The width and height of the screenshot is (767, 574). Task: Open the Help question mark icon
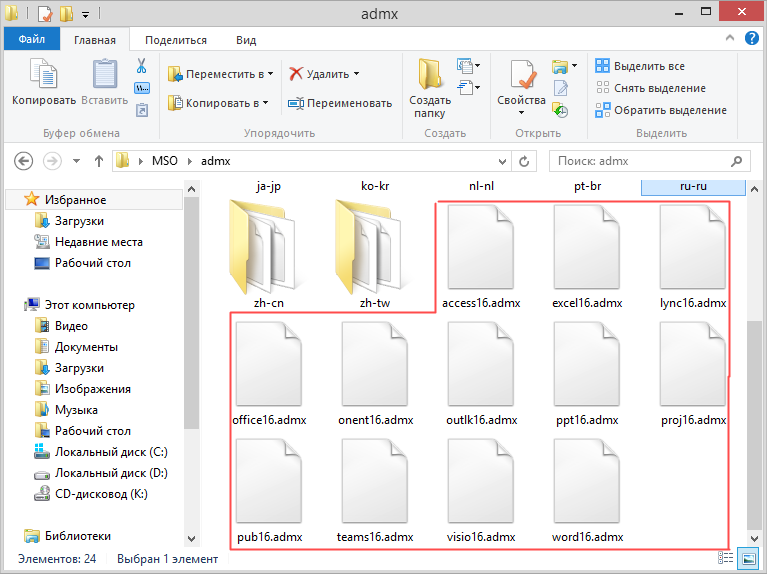point(751,38)
